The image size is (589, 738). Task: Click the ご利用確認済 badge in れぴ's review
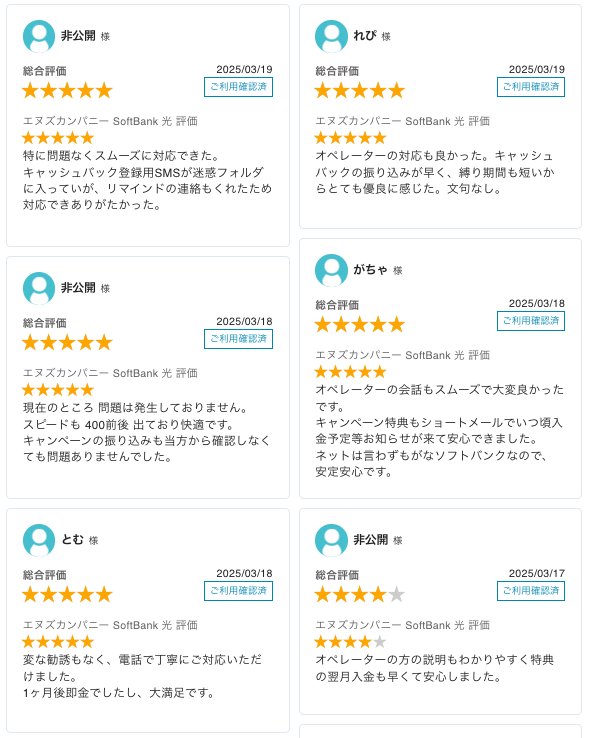tap(531, 87)
